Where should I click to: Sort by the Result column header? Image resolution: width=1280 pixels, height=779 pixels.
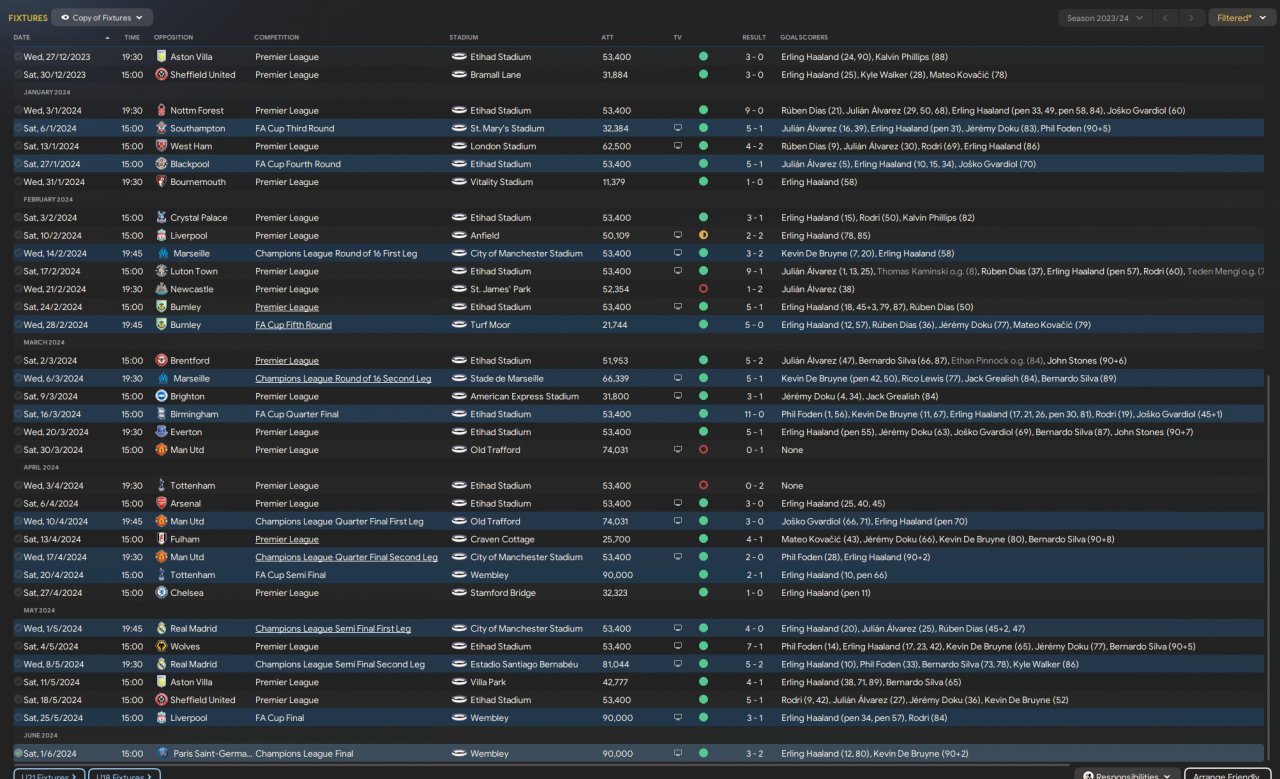point(754,38)
